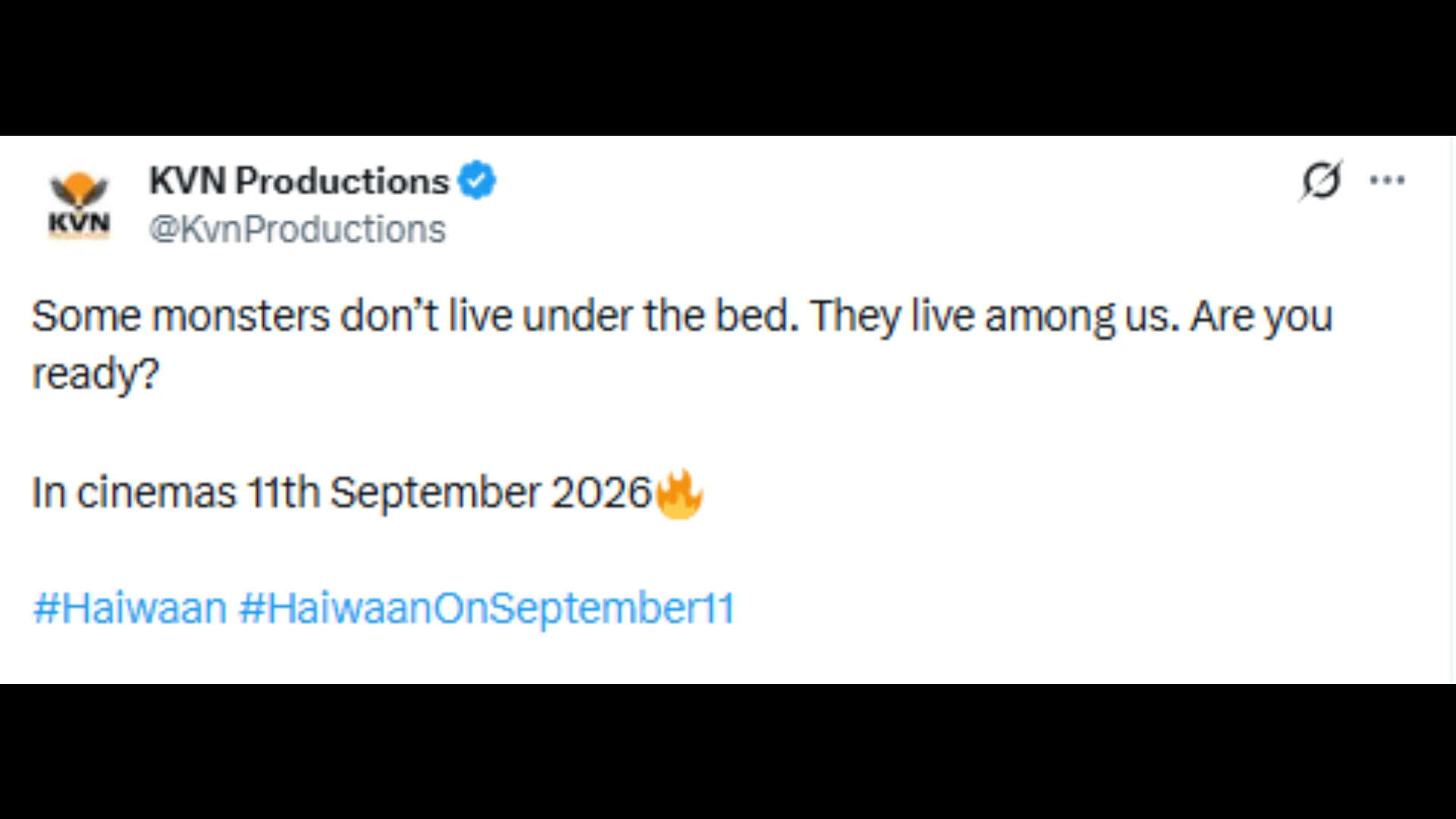Click the orange emblem in KVN logo

(x=79, y=190)
